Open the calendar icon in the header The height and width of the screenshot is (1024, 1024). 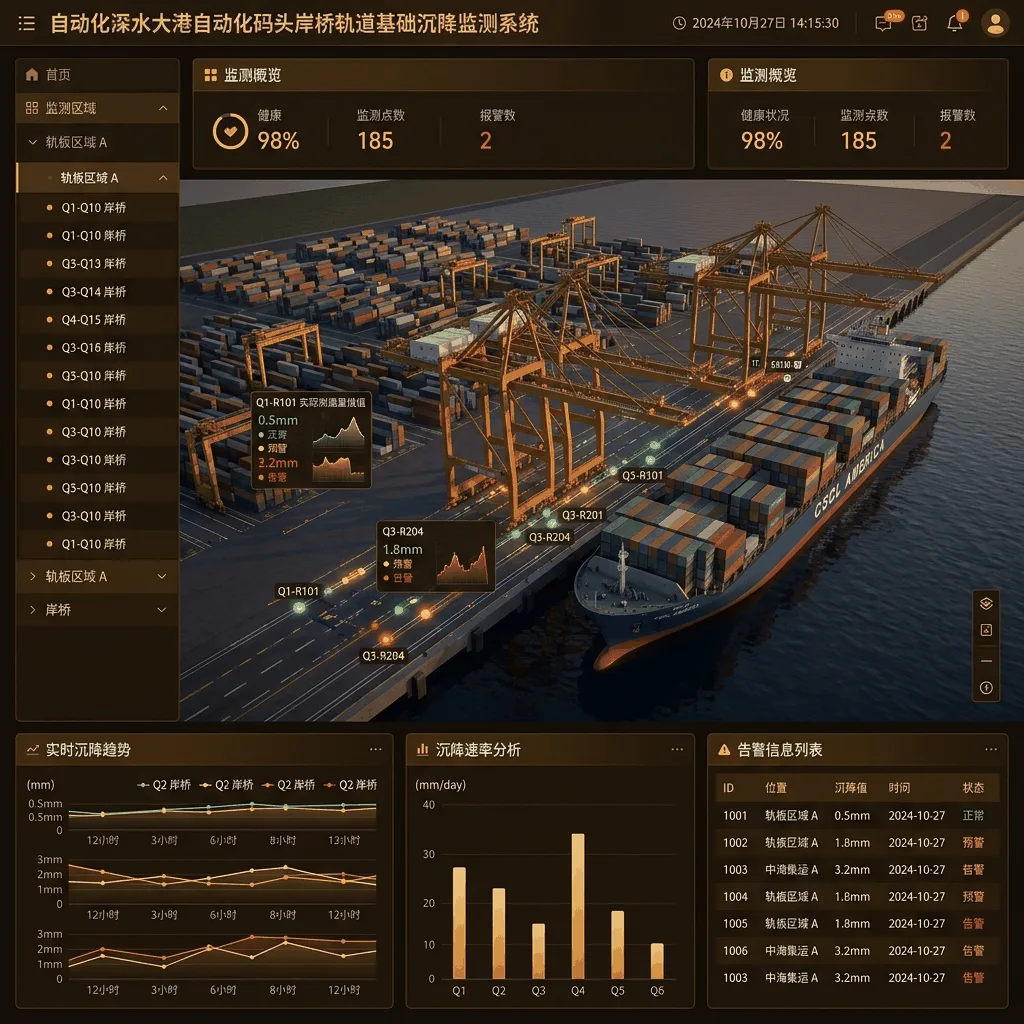[920, 24]
